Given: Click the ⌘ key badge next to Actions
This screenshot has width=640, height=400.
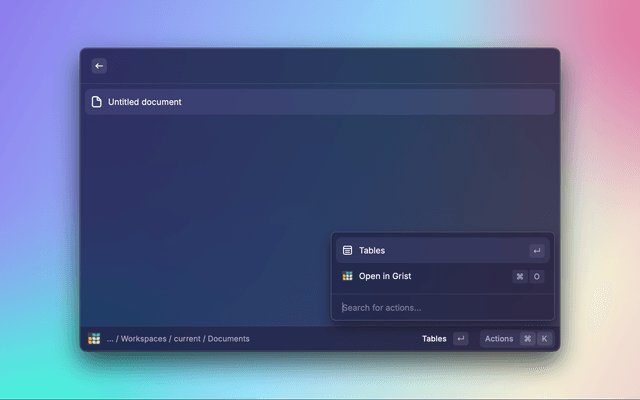Looking at the screenshot, I should (x=527, y=339).
